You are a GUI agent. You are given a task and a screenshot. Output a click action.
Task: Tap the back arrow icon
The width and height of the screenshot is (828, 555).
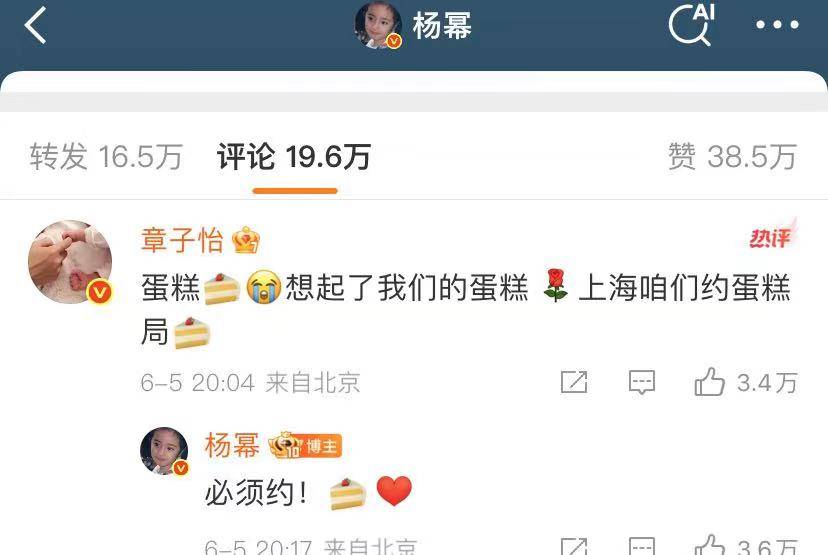point(35,25)
